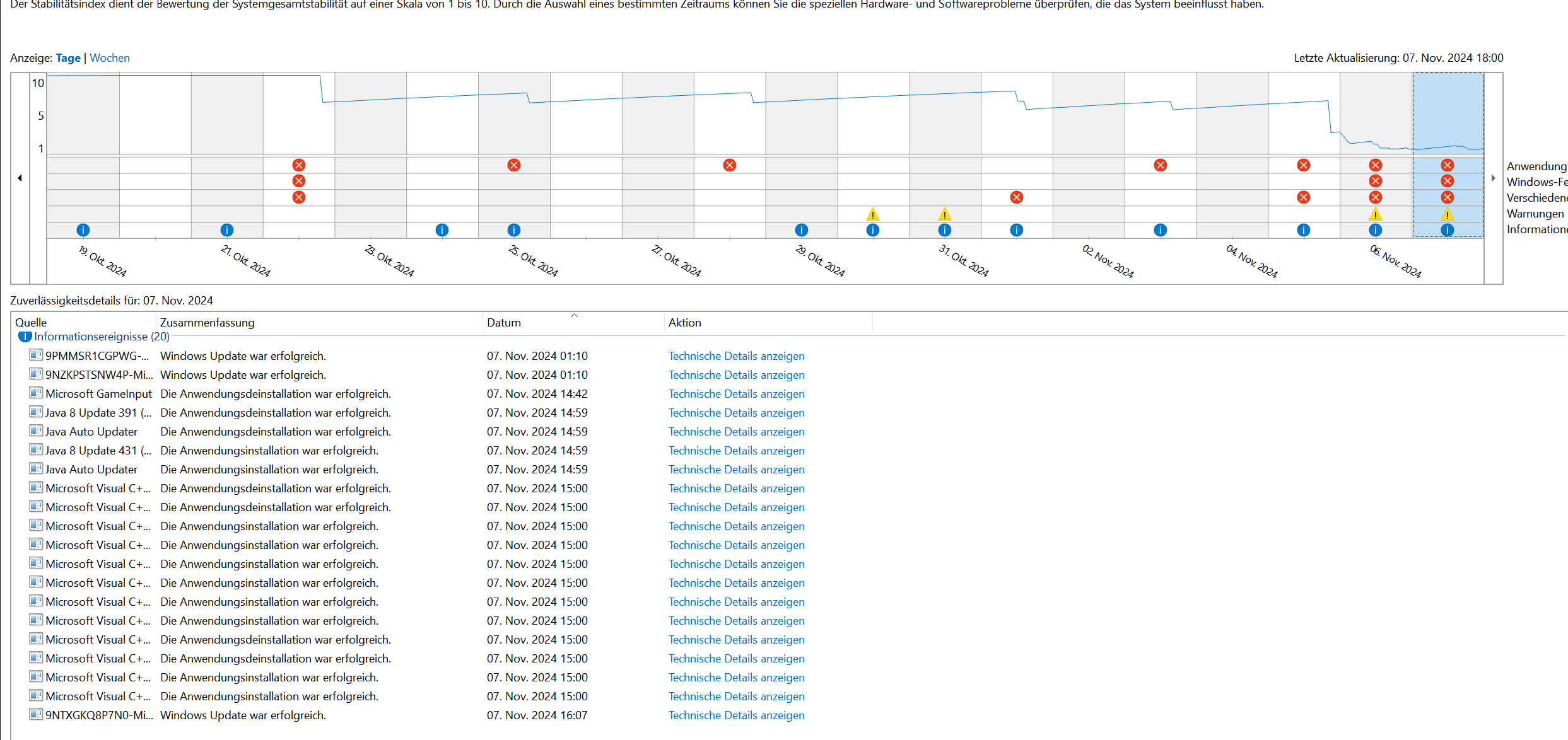Switch view to Wochen

[x=110, y=58]
